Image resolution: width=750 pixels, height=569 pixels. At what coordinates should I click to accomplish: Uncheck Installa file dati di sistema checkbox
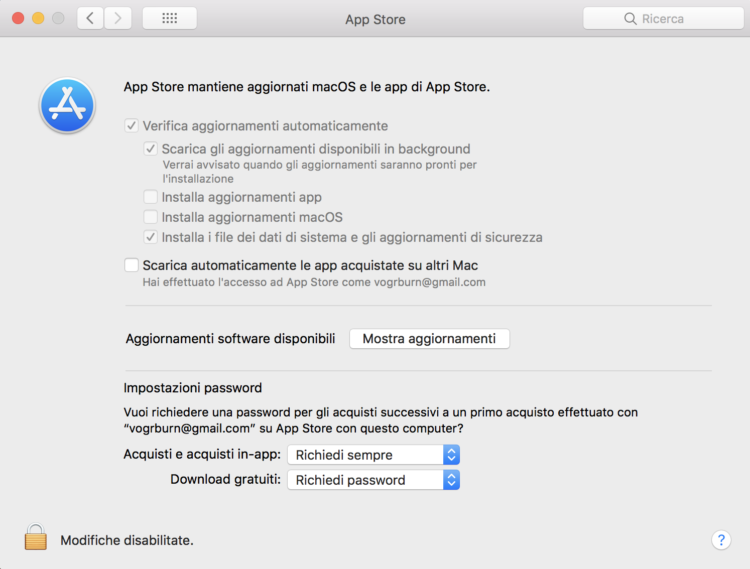[x=150, y=237]
